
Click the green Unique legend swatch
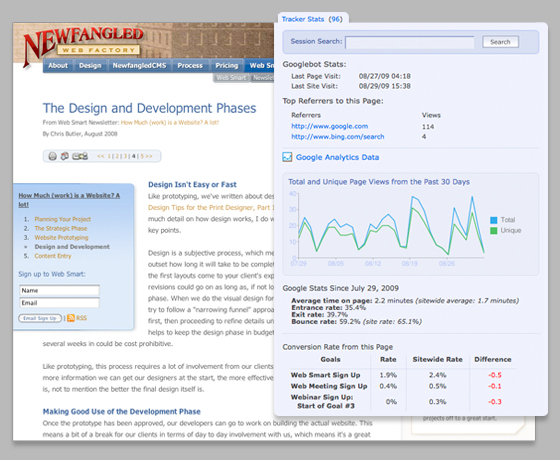point(494,231)
